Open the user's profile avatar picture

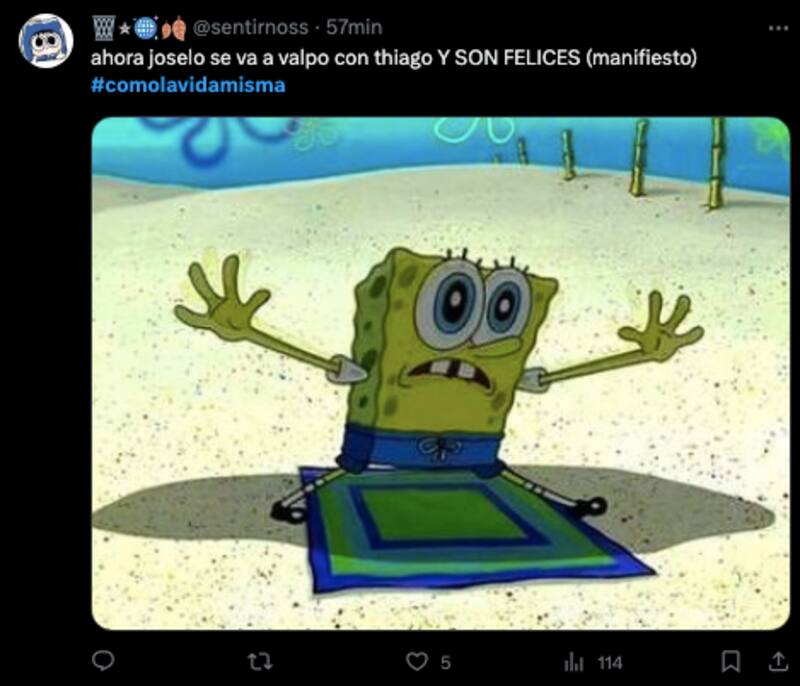pyautogui.click(x=46, y=41)
